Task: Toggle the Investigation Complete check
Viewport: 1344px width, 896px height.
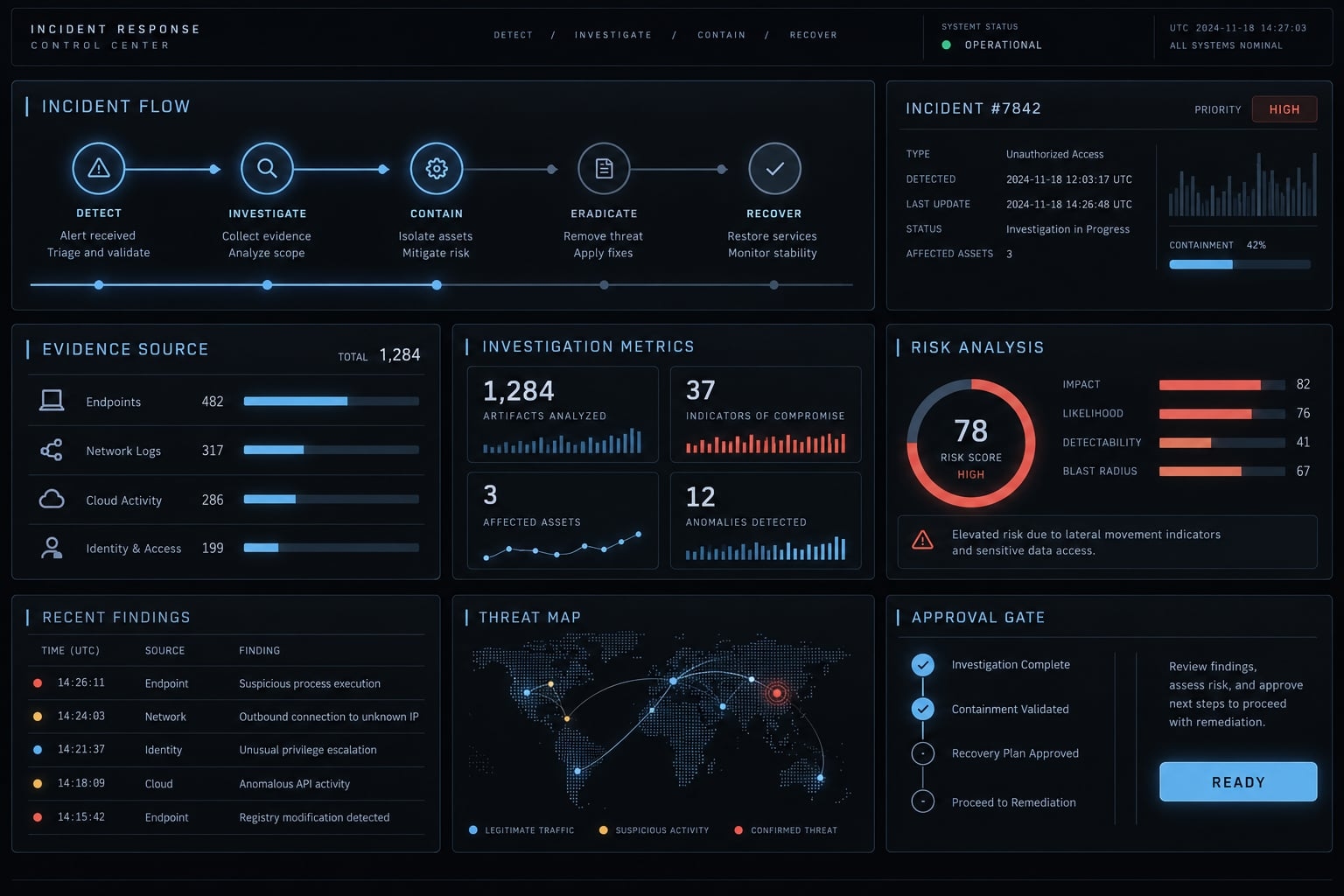Action: pyautogui.click(x=922, y=665)
